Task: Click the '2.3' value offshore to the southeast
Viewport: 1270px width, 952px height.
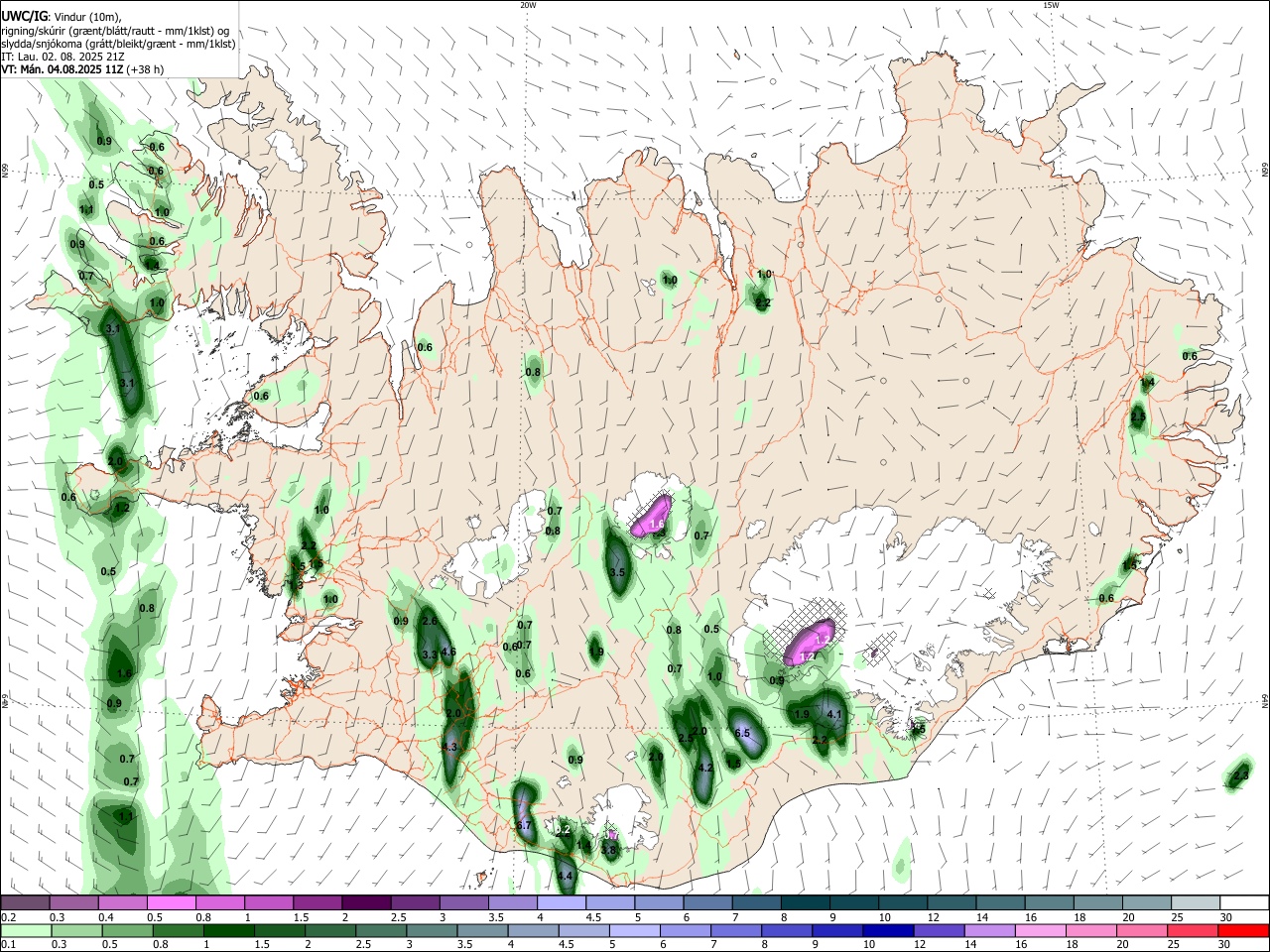Action: tap(1240, 775)
